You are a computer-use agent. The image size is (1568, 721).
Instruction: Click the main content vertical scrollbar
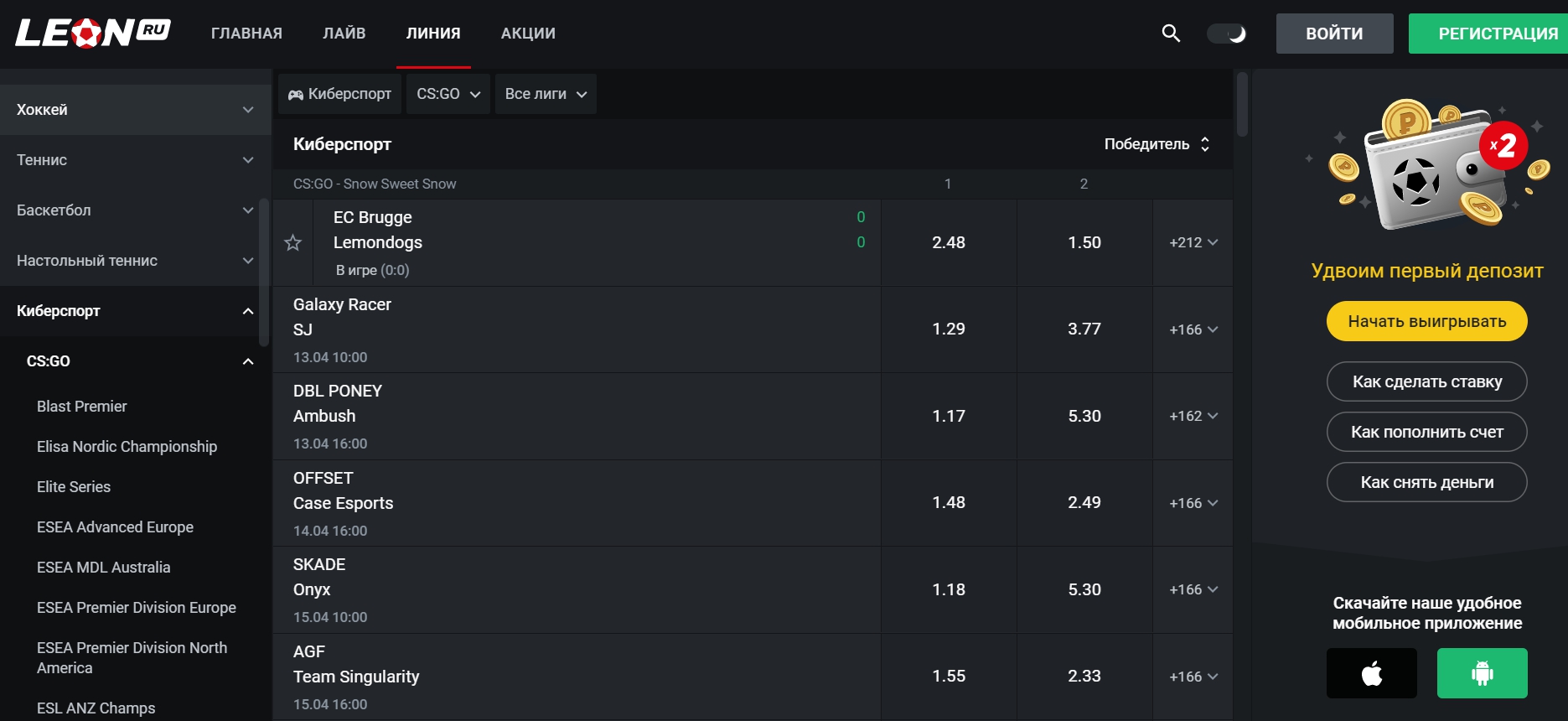pyautogui.click(x=1242, y=105)
